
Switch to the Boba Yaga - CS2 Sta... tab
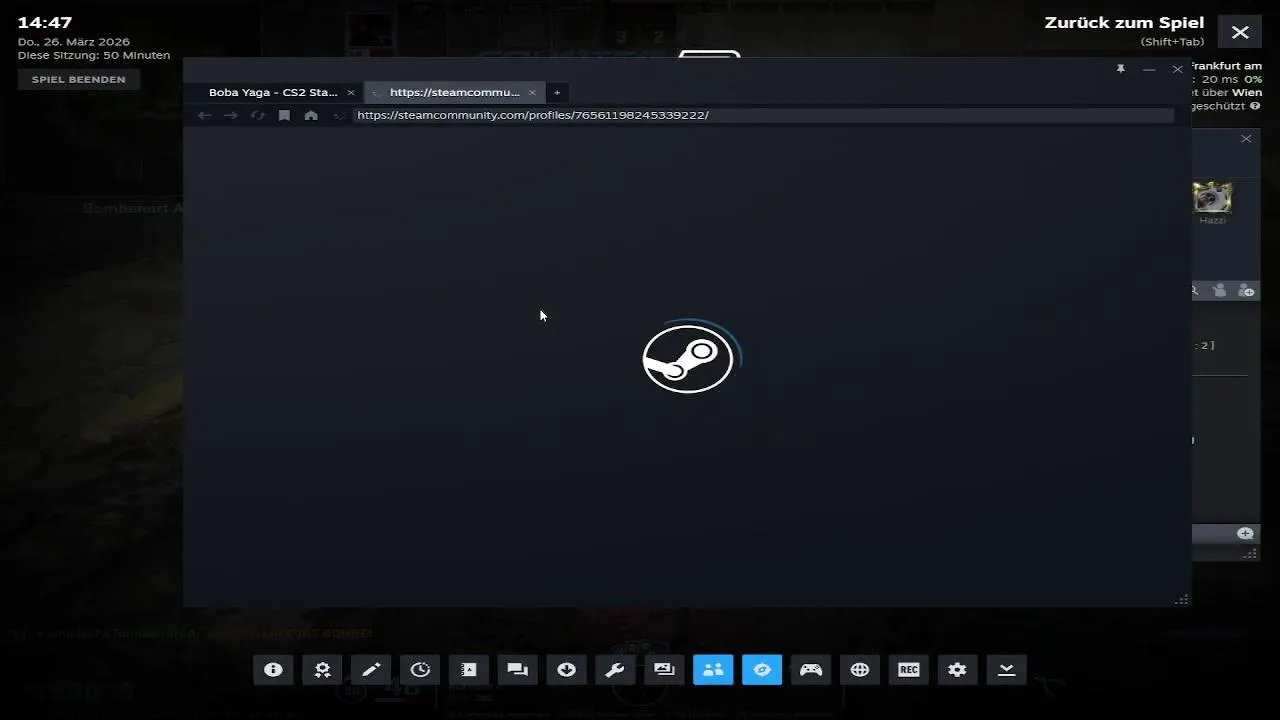coord(273,92)
